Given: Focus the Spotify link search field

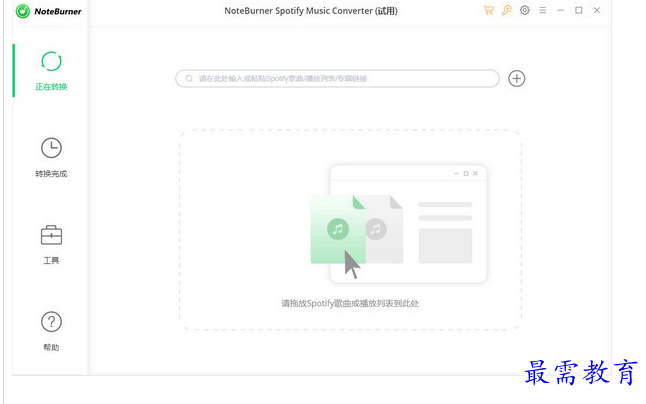Looking at the screenshot, I should 337,78.
